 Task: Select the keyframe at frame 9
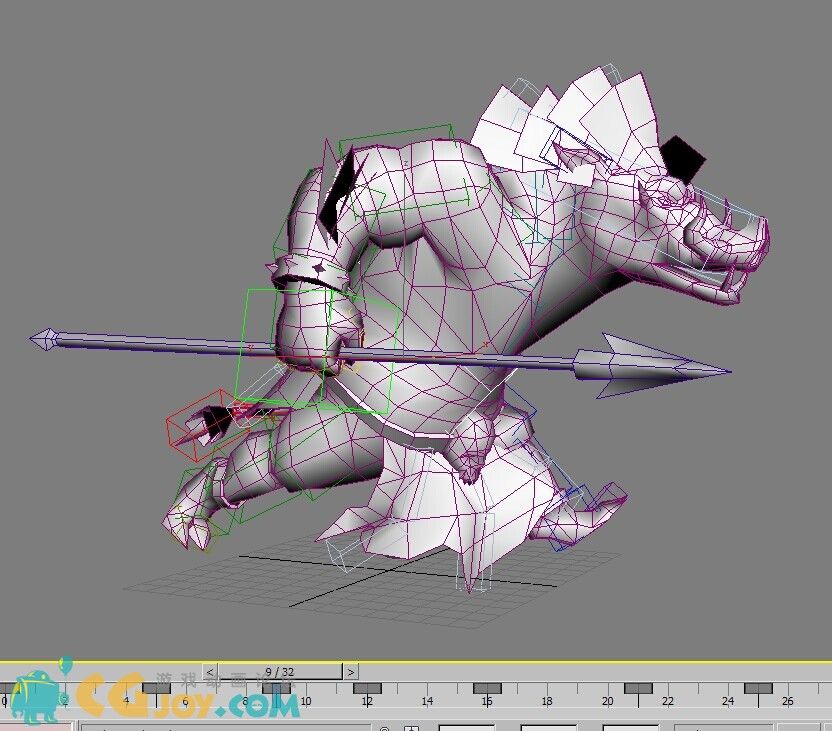[x=277, y=688]
